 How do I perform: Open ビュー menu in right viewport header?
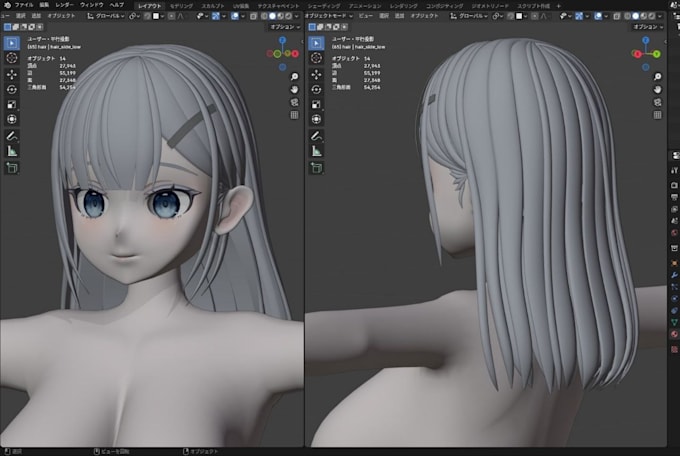point(366,16)
